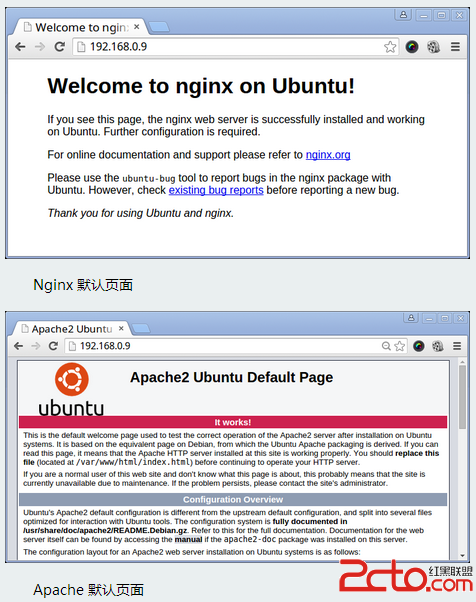Open the color wheel extension in Apache window
The height and width of the screenshot is (602, 476).
tap(419, 346)
